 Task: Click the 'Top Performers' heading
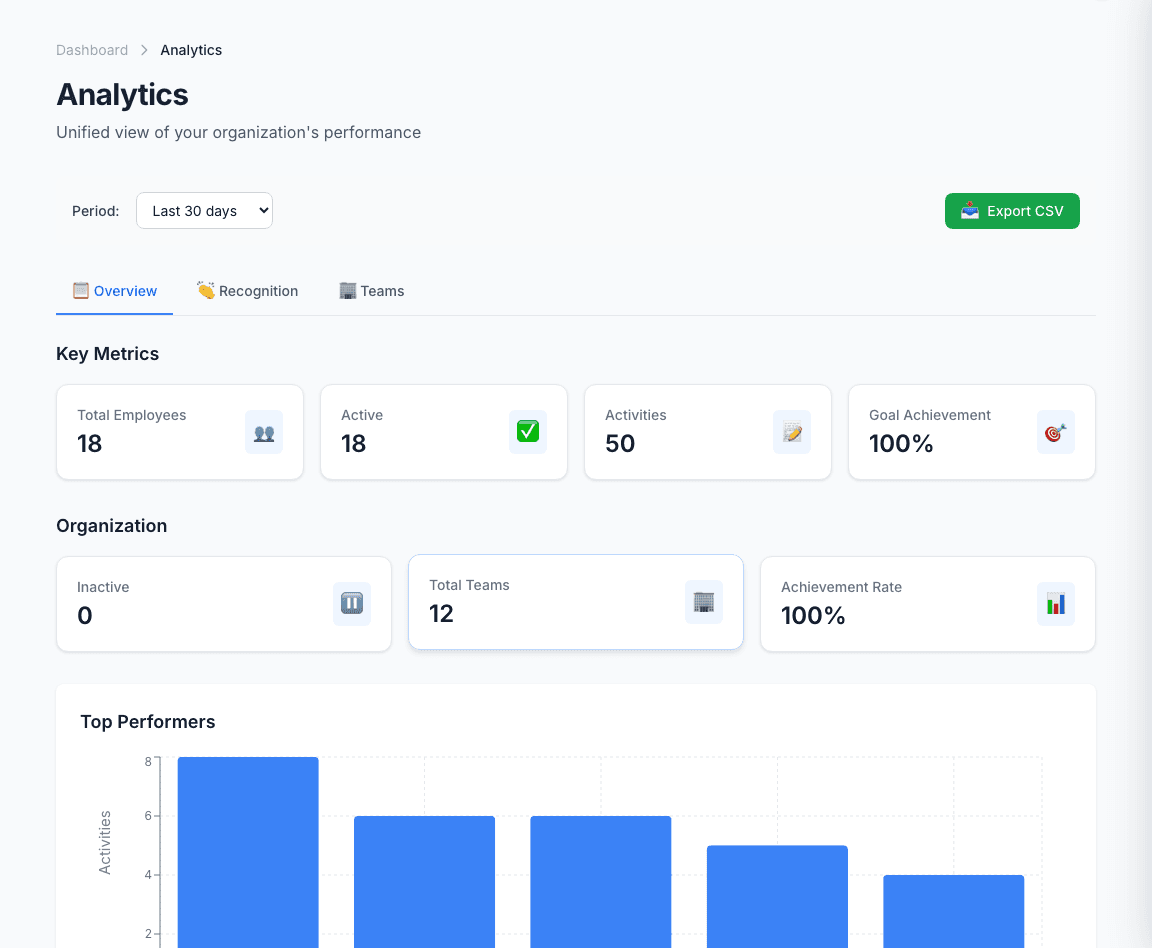[x=148, y=722]
